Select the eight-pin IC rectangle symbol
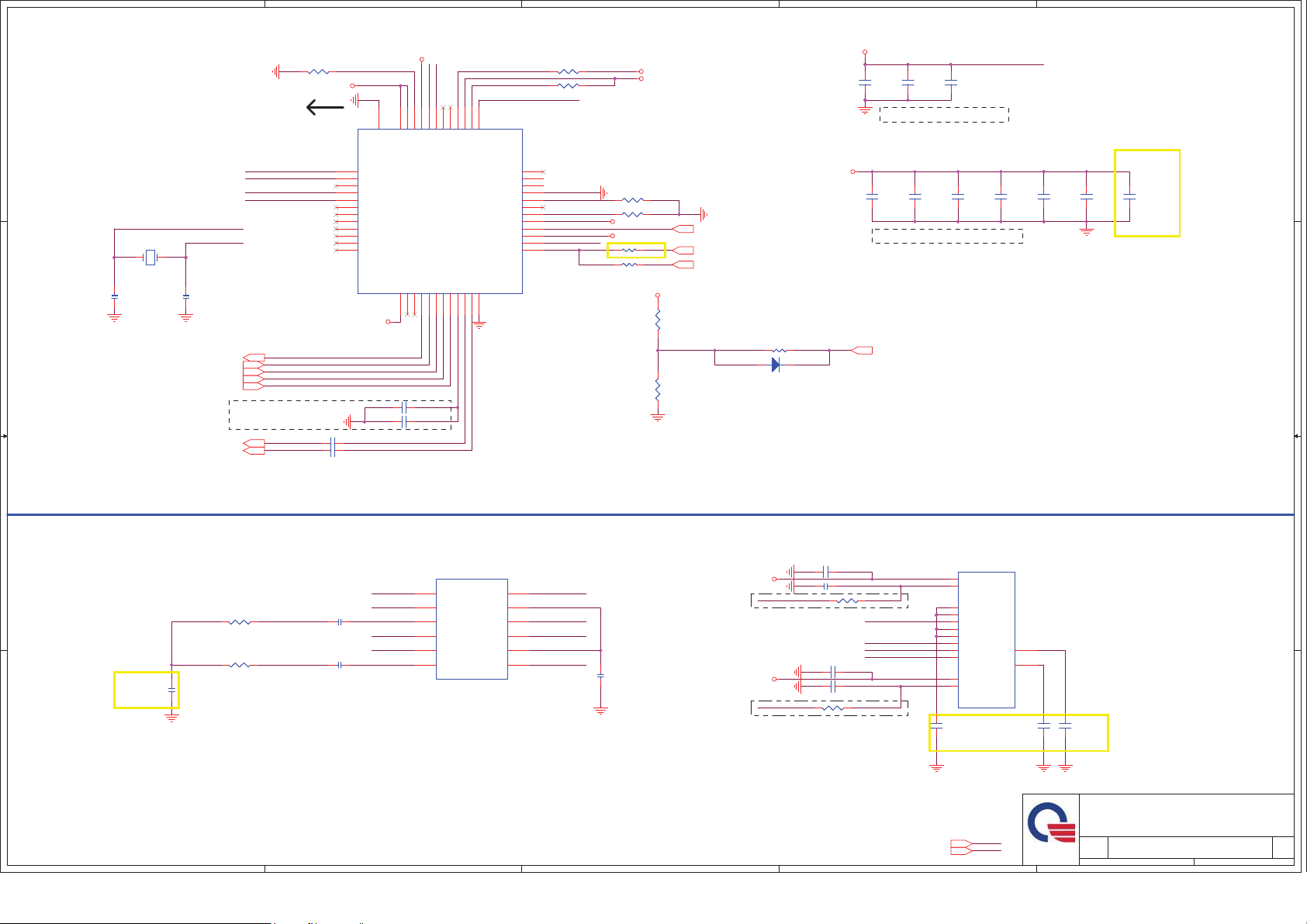 [x=472, y=629]
